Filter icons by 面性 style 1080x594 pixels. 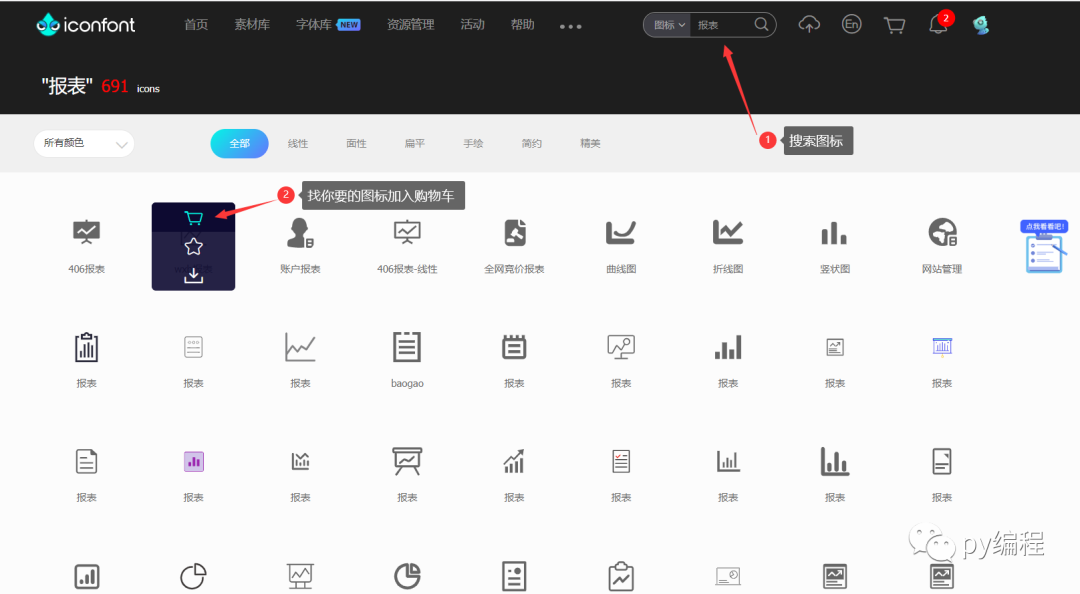[356, 143]
